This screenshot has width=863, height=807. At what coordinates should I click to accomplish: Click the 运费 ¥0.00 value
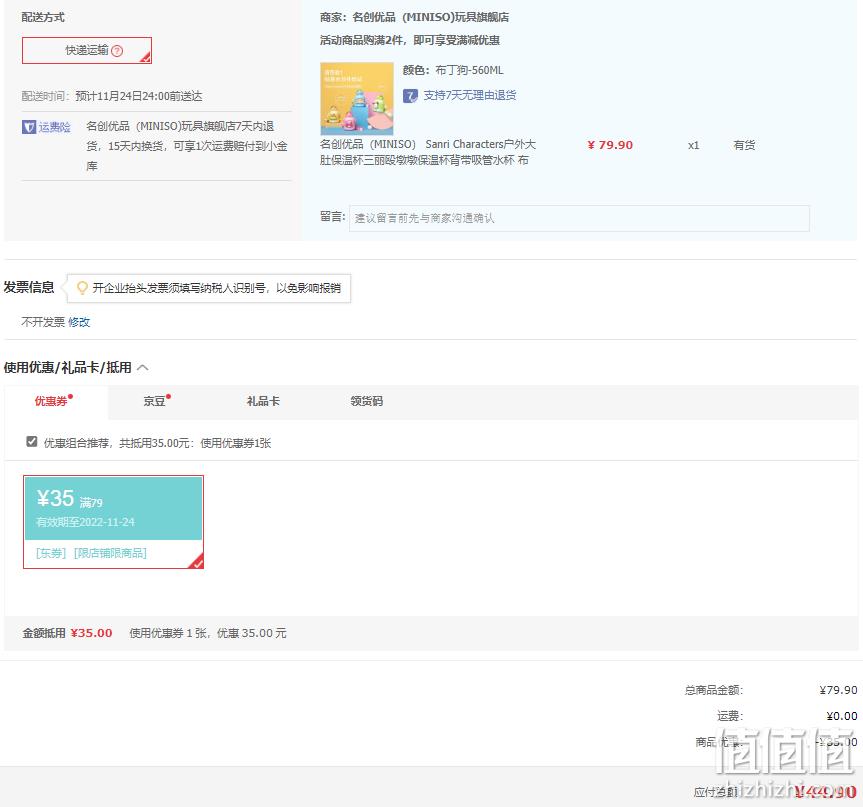pos(842,716)
